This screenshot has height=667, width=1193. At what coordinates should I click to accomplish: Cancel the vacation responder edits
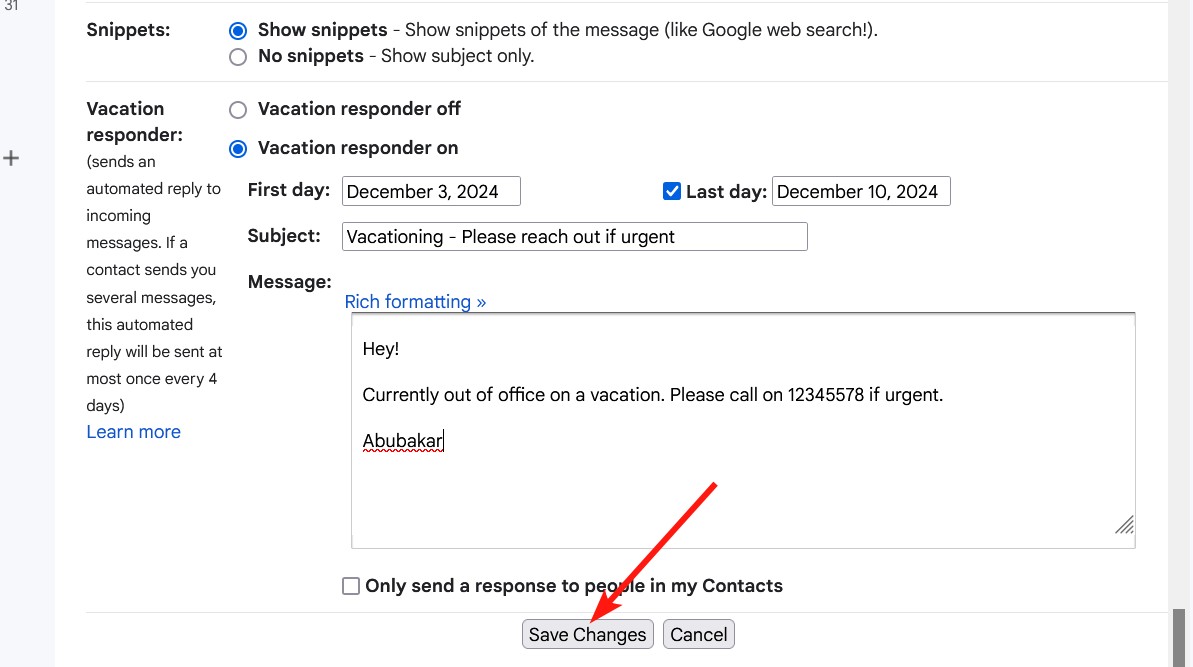(x=698, y=633)
